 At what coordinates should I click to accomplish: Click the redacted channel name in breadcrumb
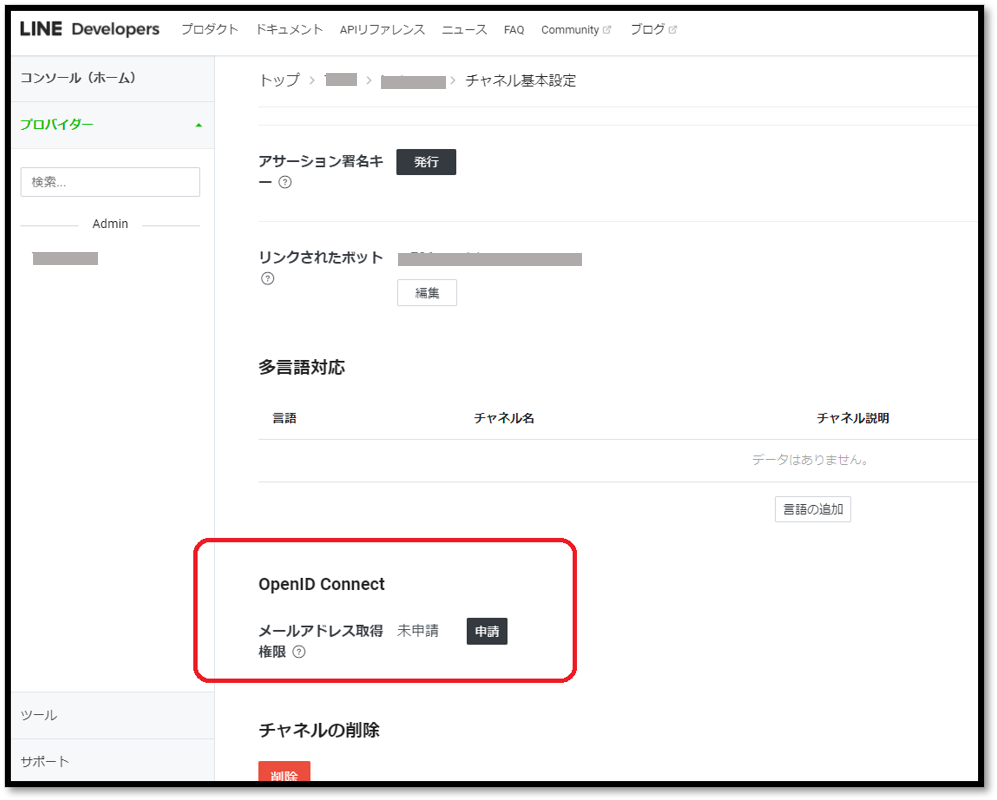(x=413, y=80)
